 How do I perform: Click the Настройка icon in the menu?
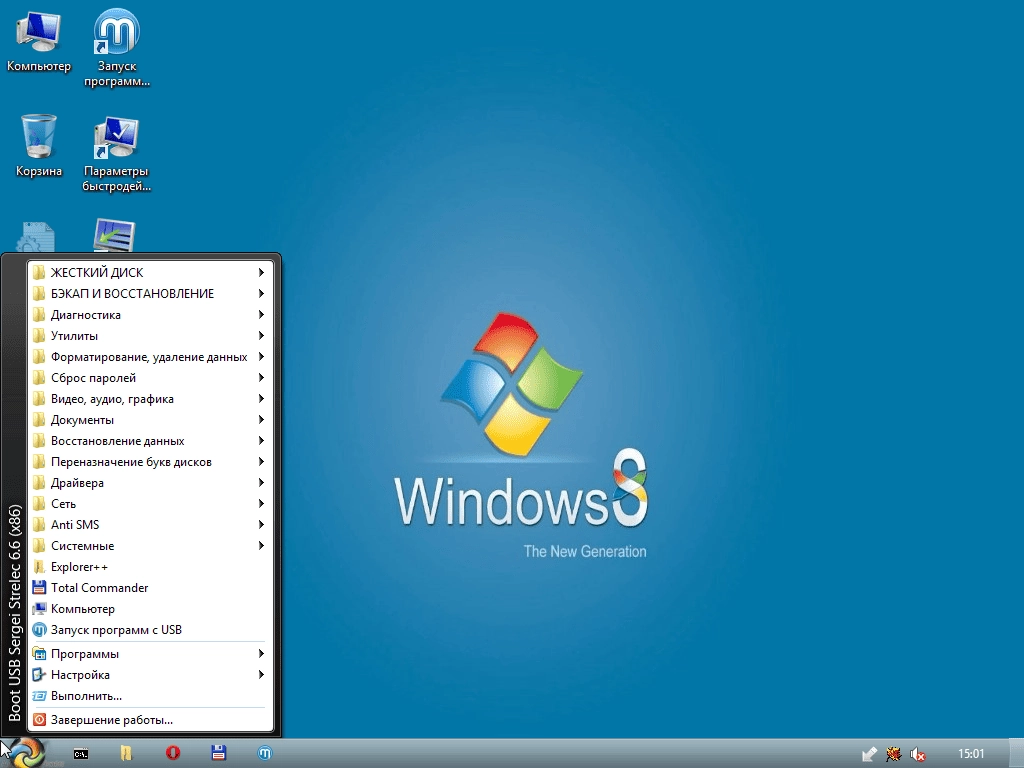(x=39, y=674)
